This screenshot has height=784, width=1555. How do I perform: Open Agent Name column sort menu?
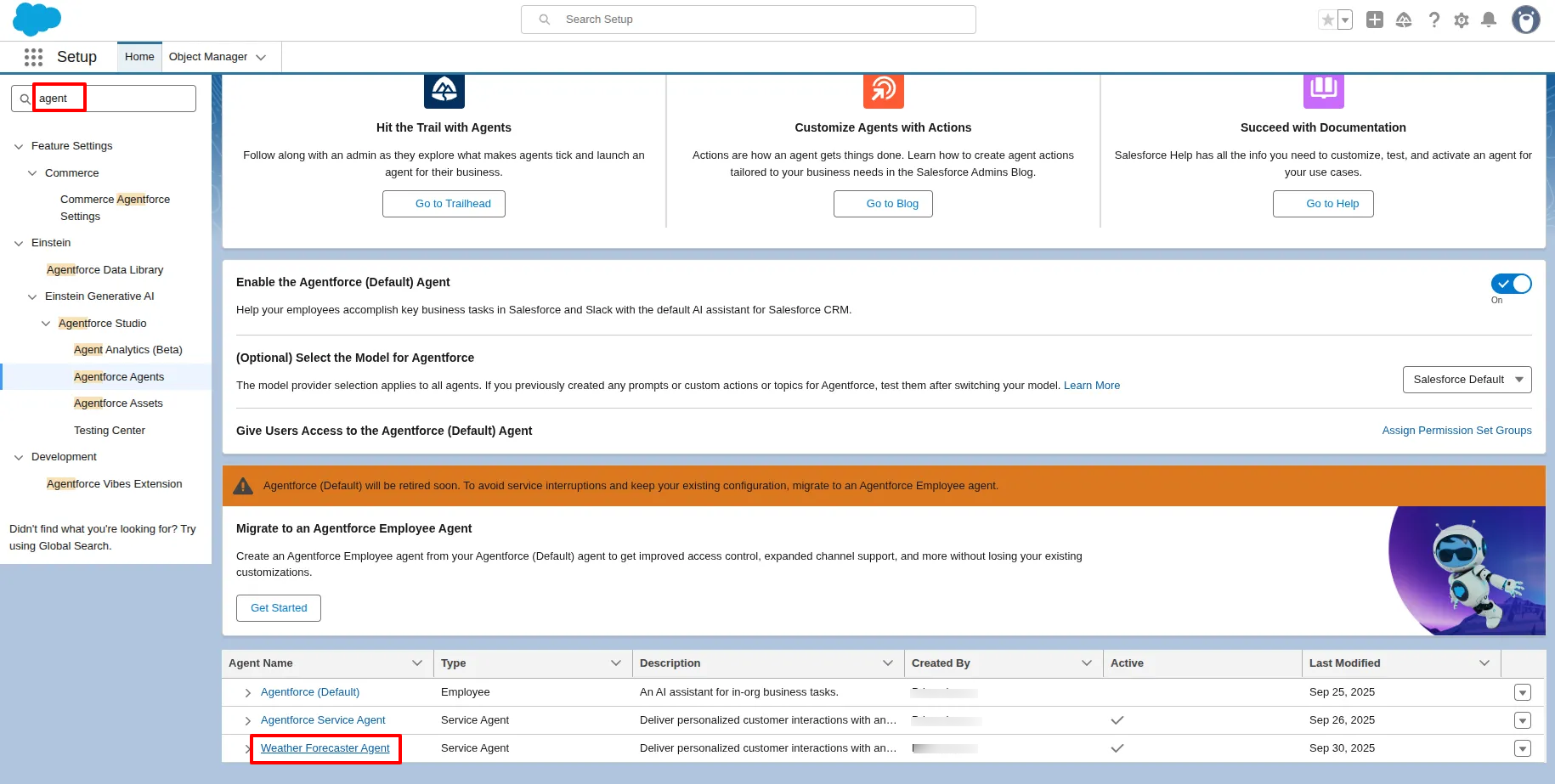(417, 663)
